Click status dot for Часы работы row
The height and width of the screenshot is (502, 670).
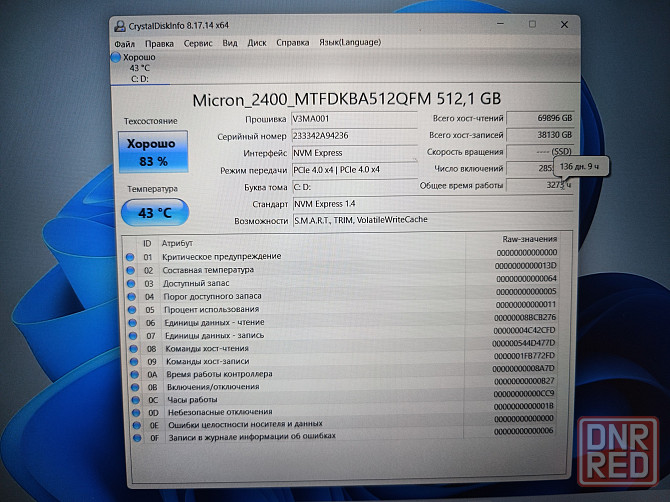coord(135,400)
